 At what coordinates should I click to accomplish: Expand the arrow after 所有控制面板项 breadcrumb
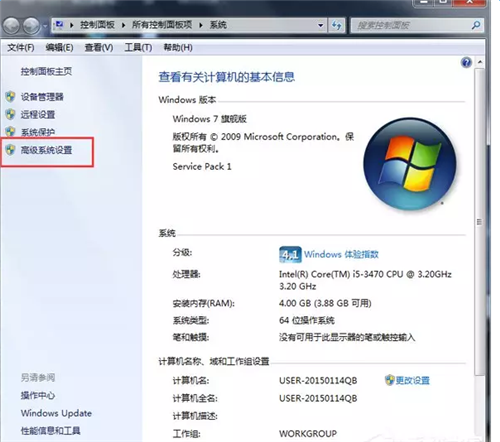coord(201,25)
